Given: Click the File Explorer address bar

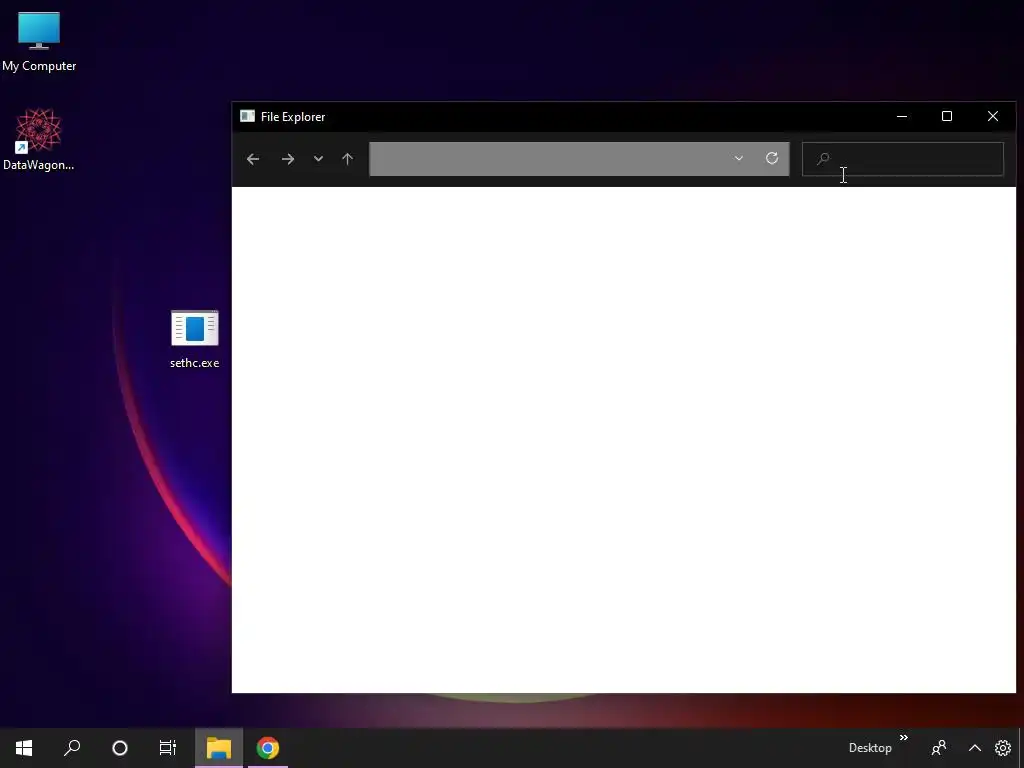Looking at the screenshot, I should [x=579, y=159].
